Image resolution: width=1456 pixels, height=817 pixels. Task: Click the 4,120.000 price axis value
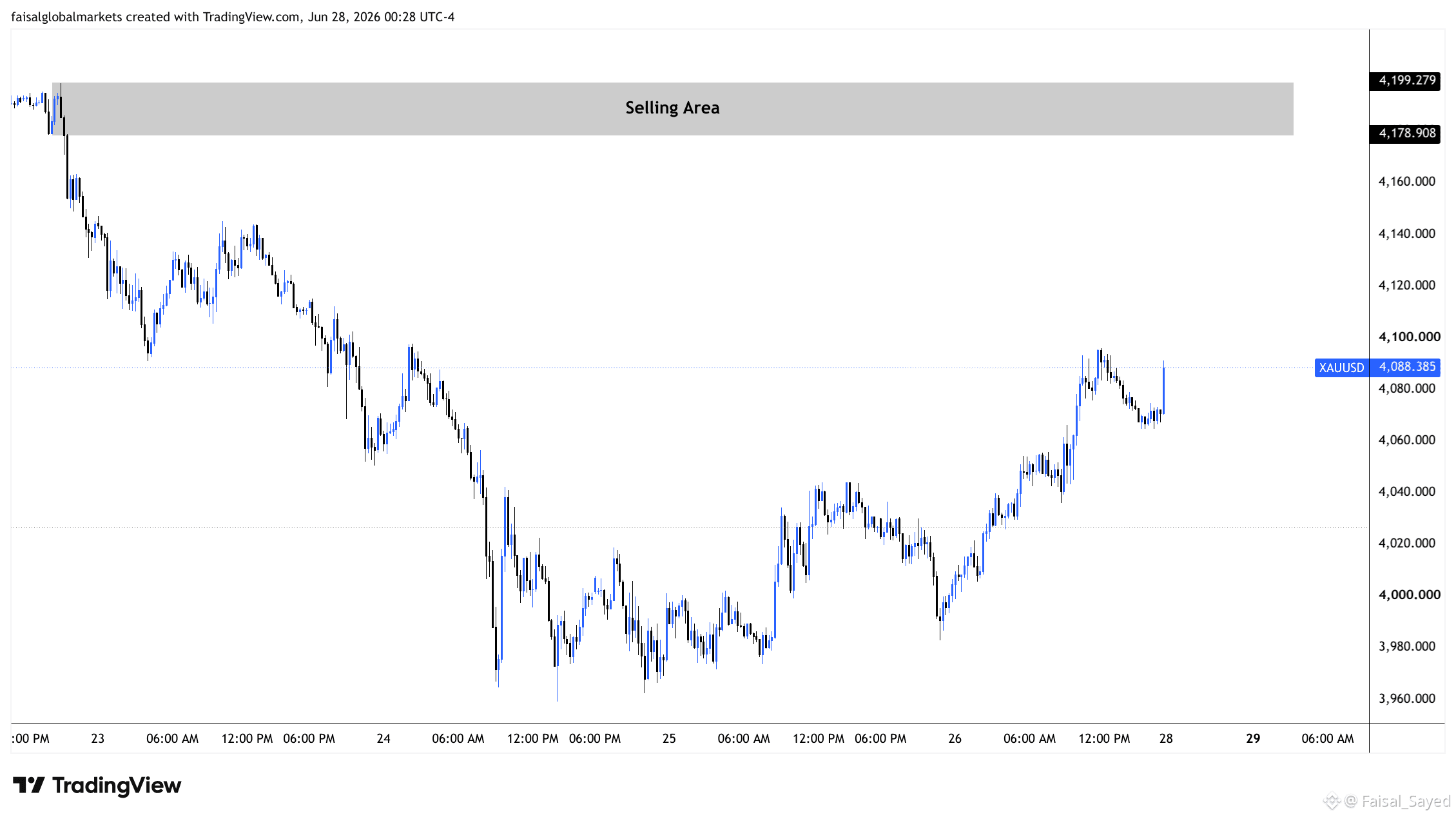[x=1406, y=286]
